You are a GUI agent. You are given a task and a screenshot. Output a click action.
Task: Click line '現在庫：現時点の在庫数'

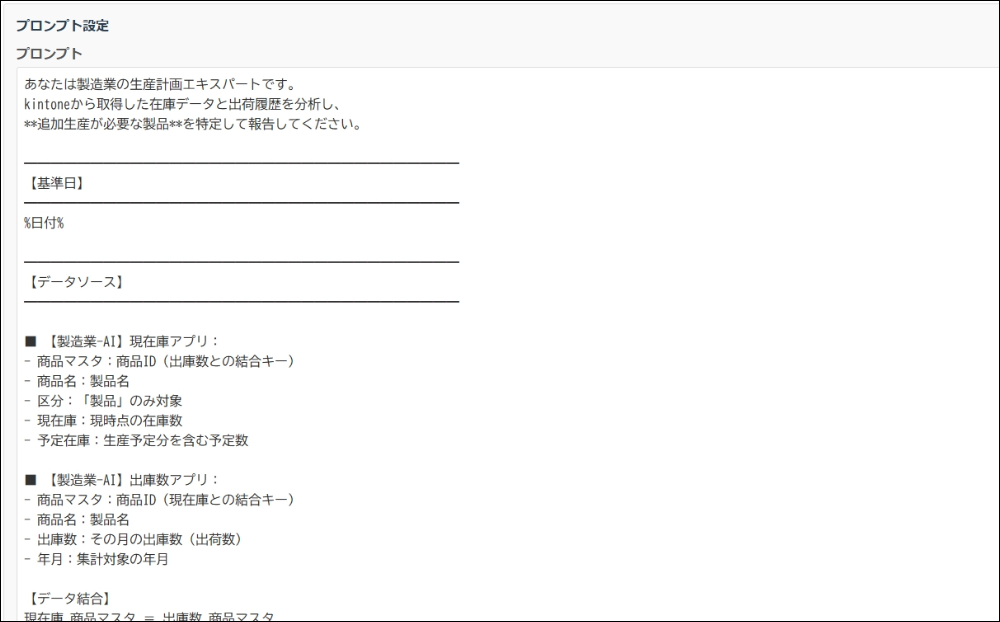click(x=103, y=420)
